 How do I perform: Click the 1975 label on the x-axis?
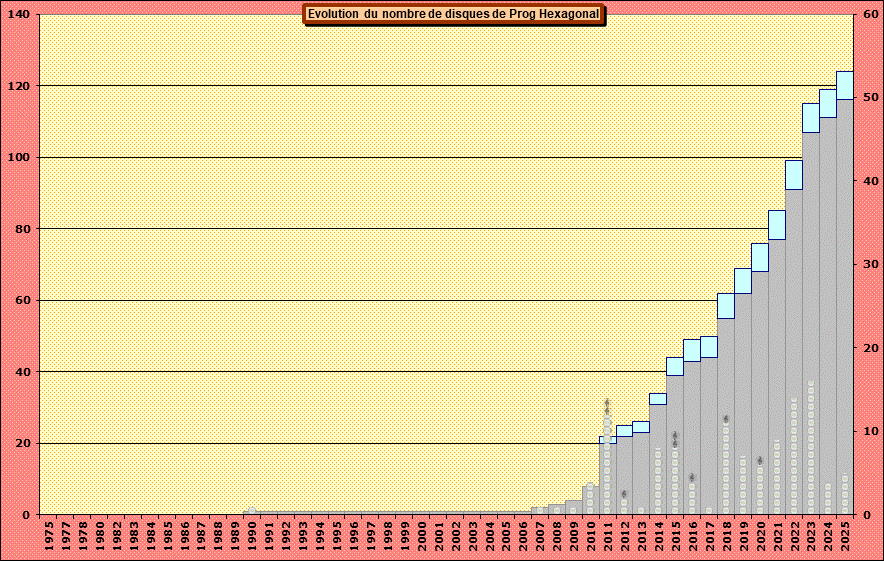[49, 537]
